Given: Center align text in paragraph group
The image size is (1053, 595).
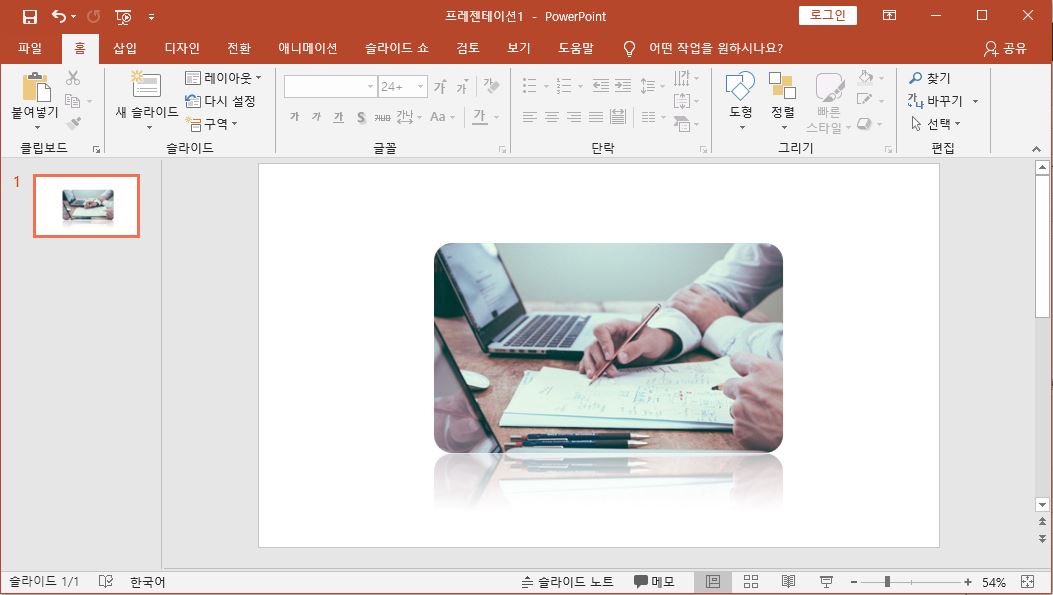Looking at the screenshot, I should click(551, 118).
